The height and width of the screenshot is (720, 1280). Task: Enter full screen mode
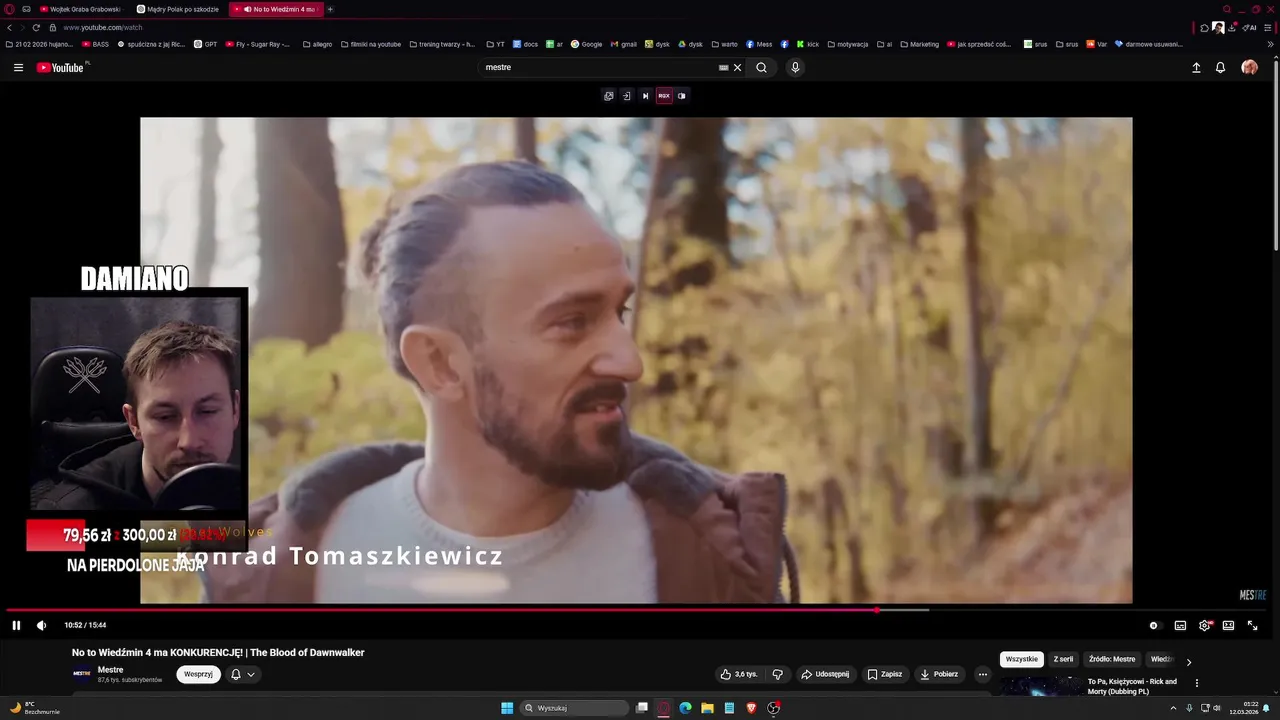[x=1252, y=626]
